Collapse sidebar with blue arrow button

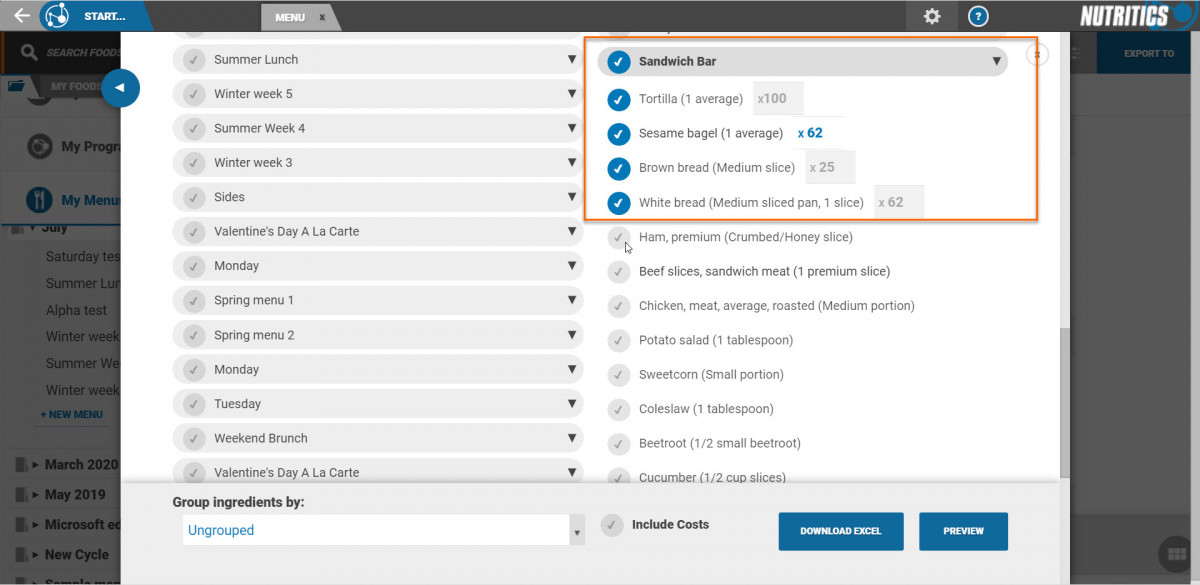tap(120, 88)
